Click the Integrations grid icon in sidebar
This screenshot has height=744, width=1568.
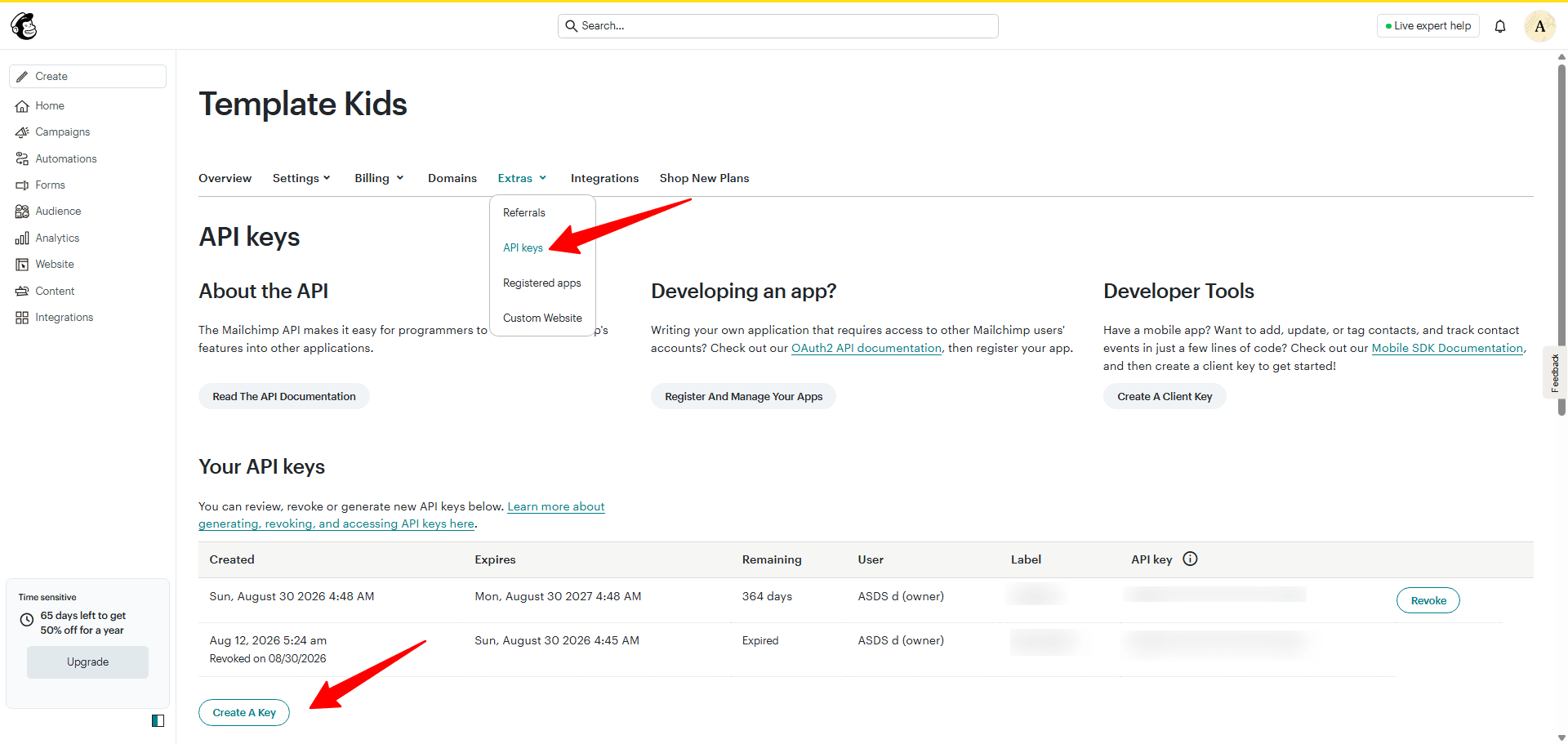tap(22, 318)
